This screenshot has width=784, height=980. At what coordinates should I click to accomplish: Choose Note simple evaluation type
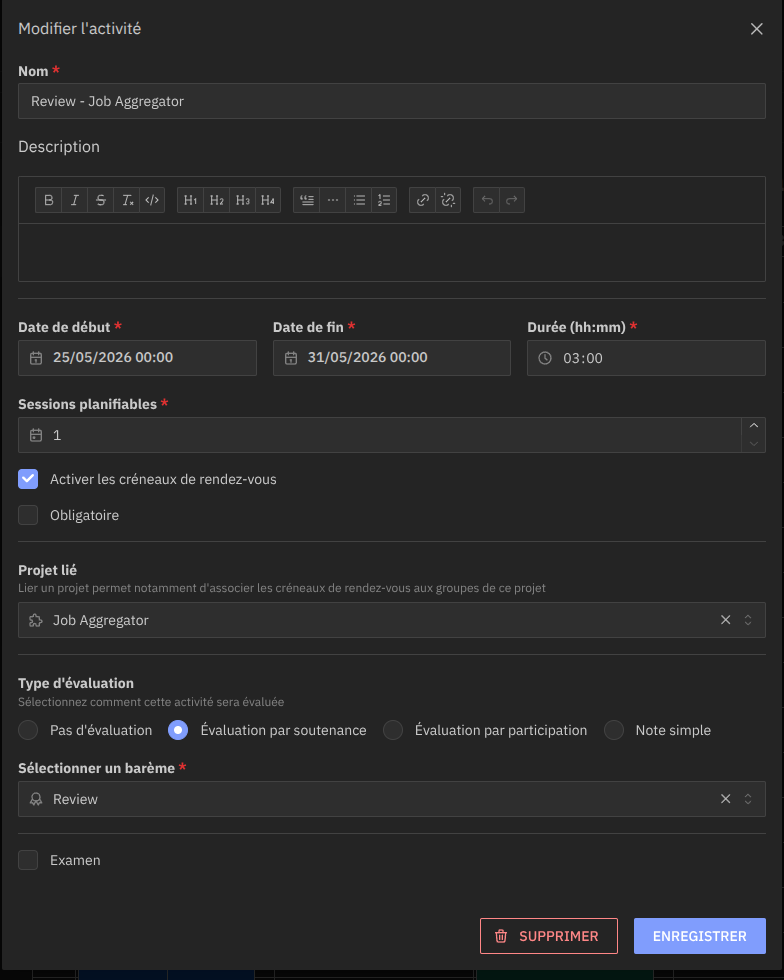coord(614,730)
